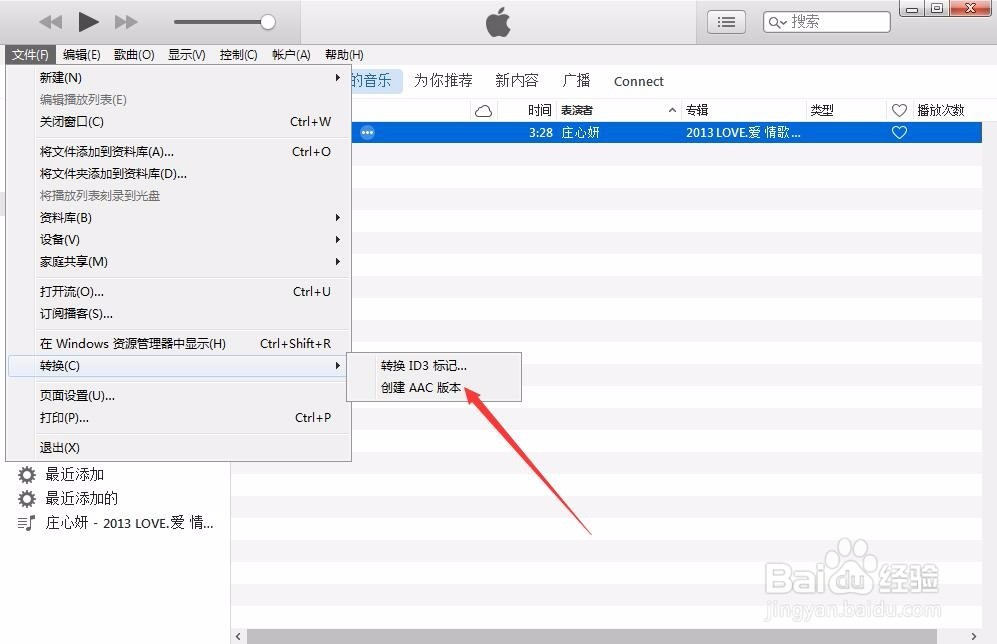Toggle the heart on the highlighted song row
997x644 pixels.
(x=899, y=132)
